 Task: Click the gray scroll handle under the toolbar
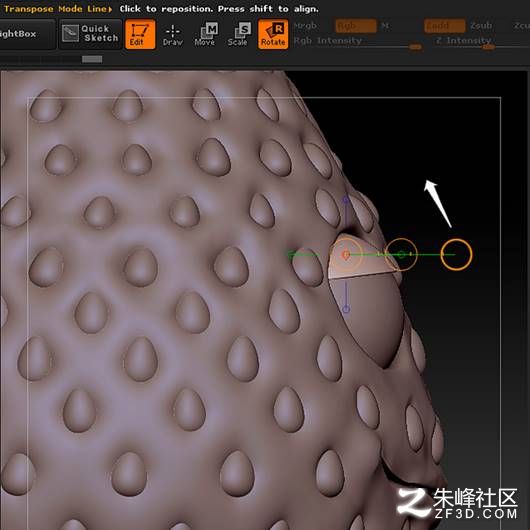(92, 59)
